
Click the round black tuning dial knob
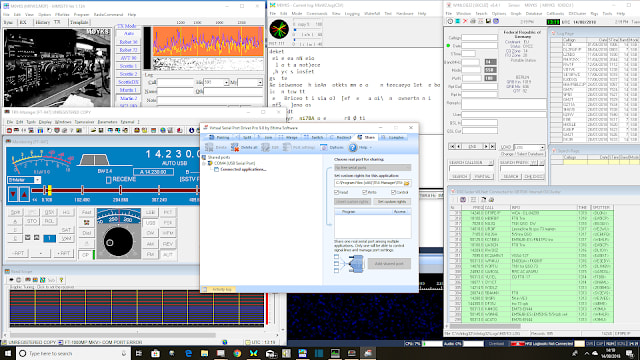(x=118, y=242)
